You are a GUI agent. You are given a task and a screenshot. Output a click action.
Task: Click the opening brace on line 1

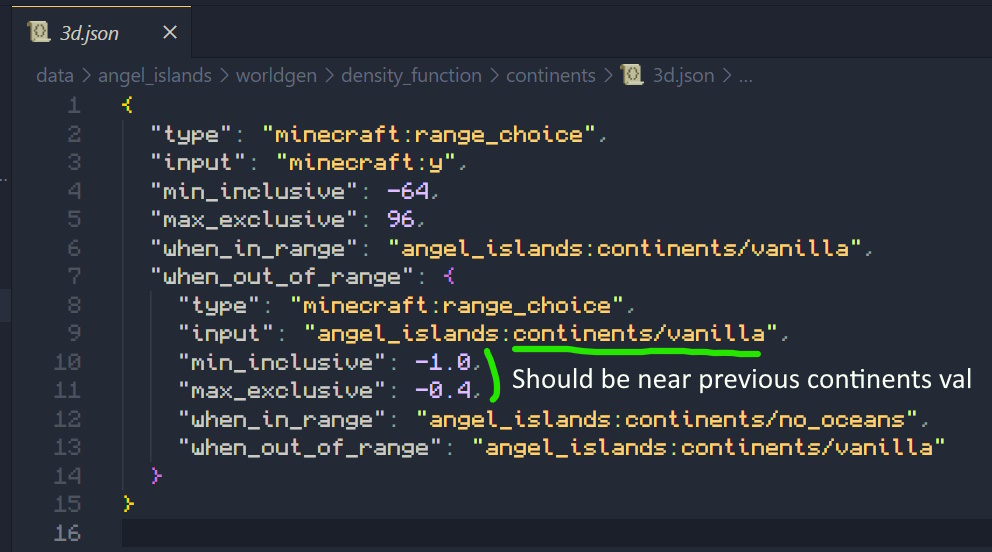point(128,105)
